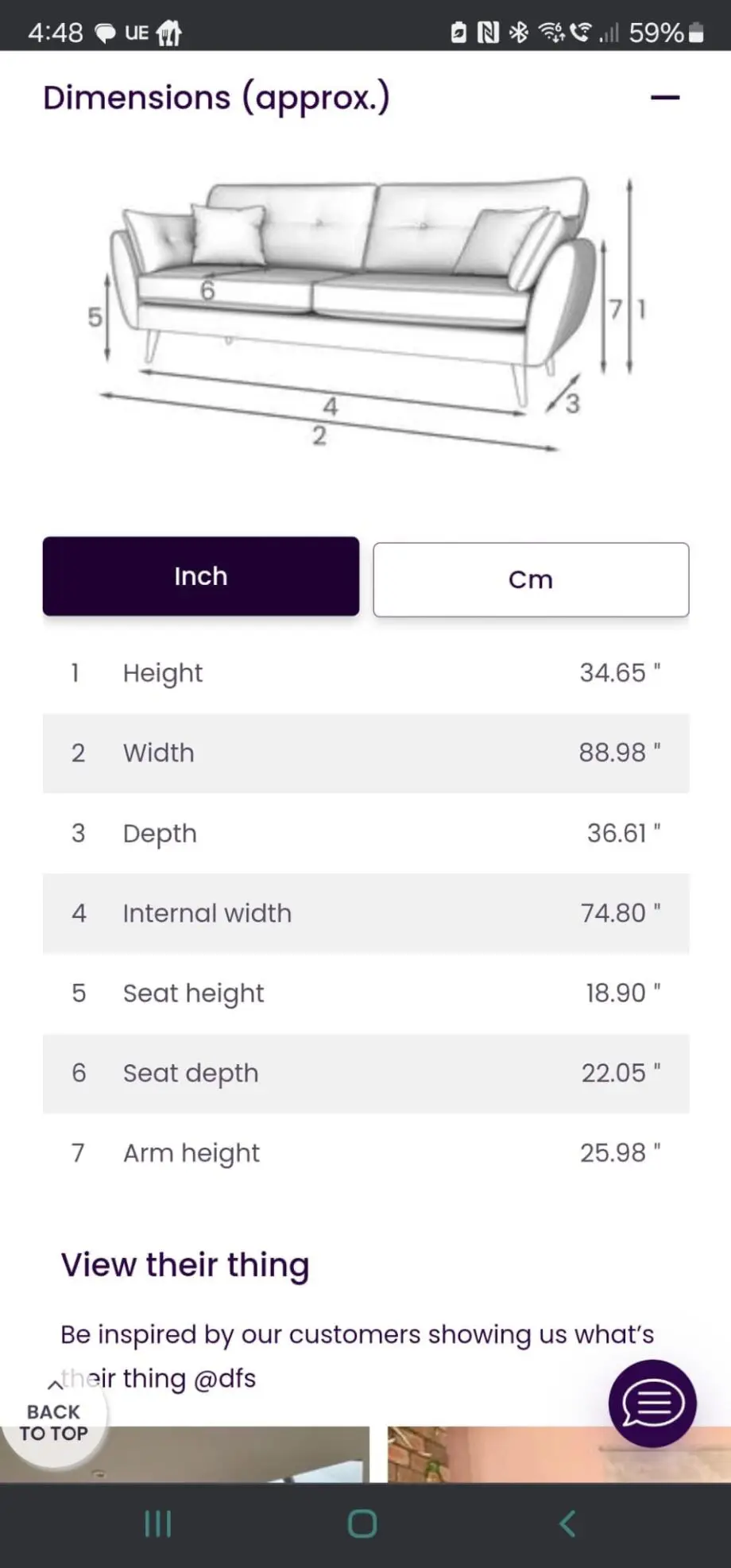Tap the Dimensions (approx.) heading
731x1568 pixels.
pyautogui.click(x=216, y=98)
